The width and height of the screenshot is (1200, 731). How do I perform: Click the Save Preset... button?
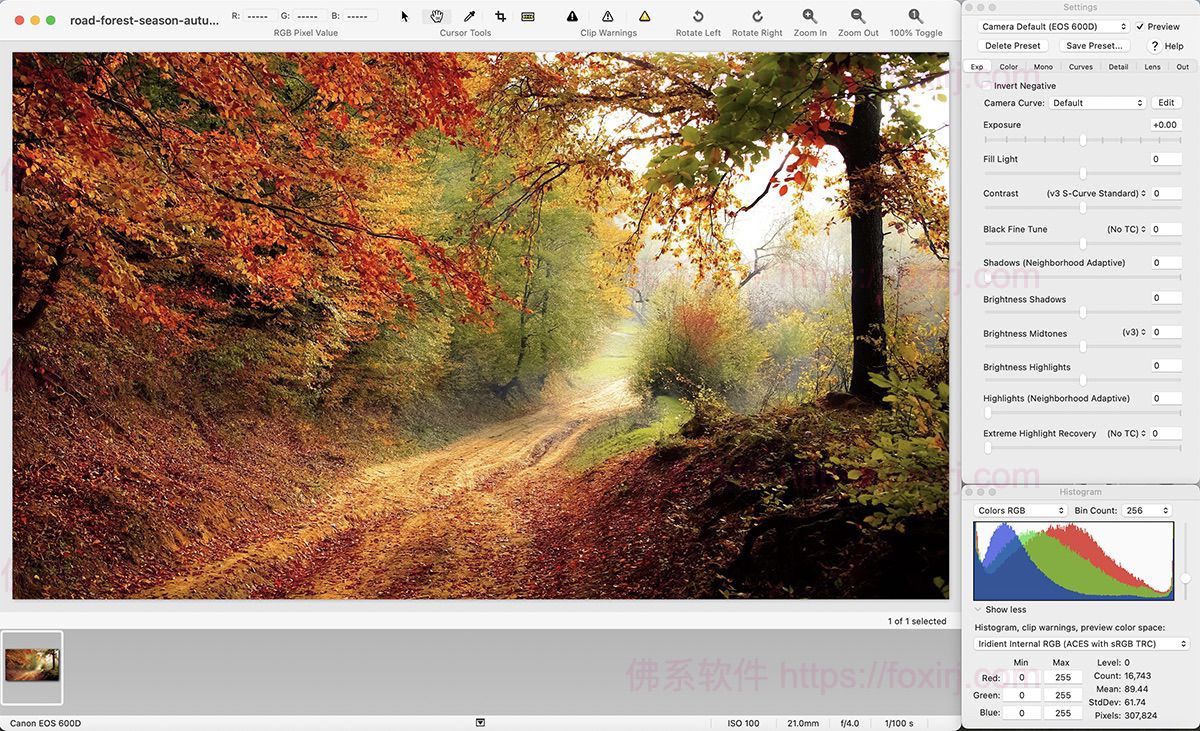click(x=1094, y=46)
